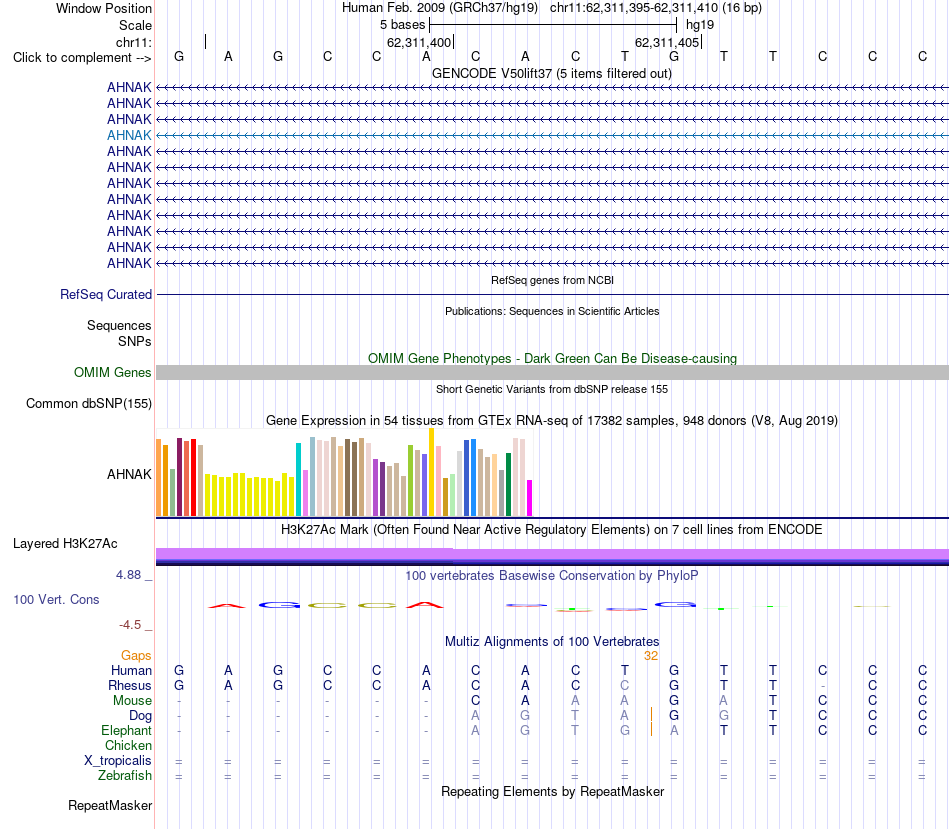Open 'Publications: Sequences in Scientific Articles' track

(552, 311)
